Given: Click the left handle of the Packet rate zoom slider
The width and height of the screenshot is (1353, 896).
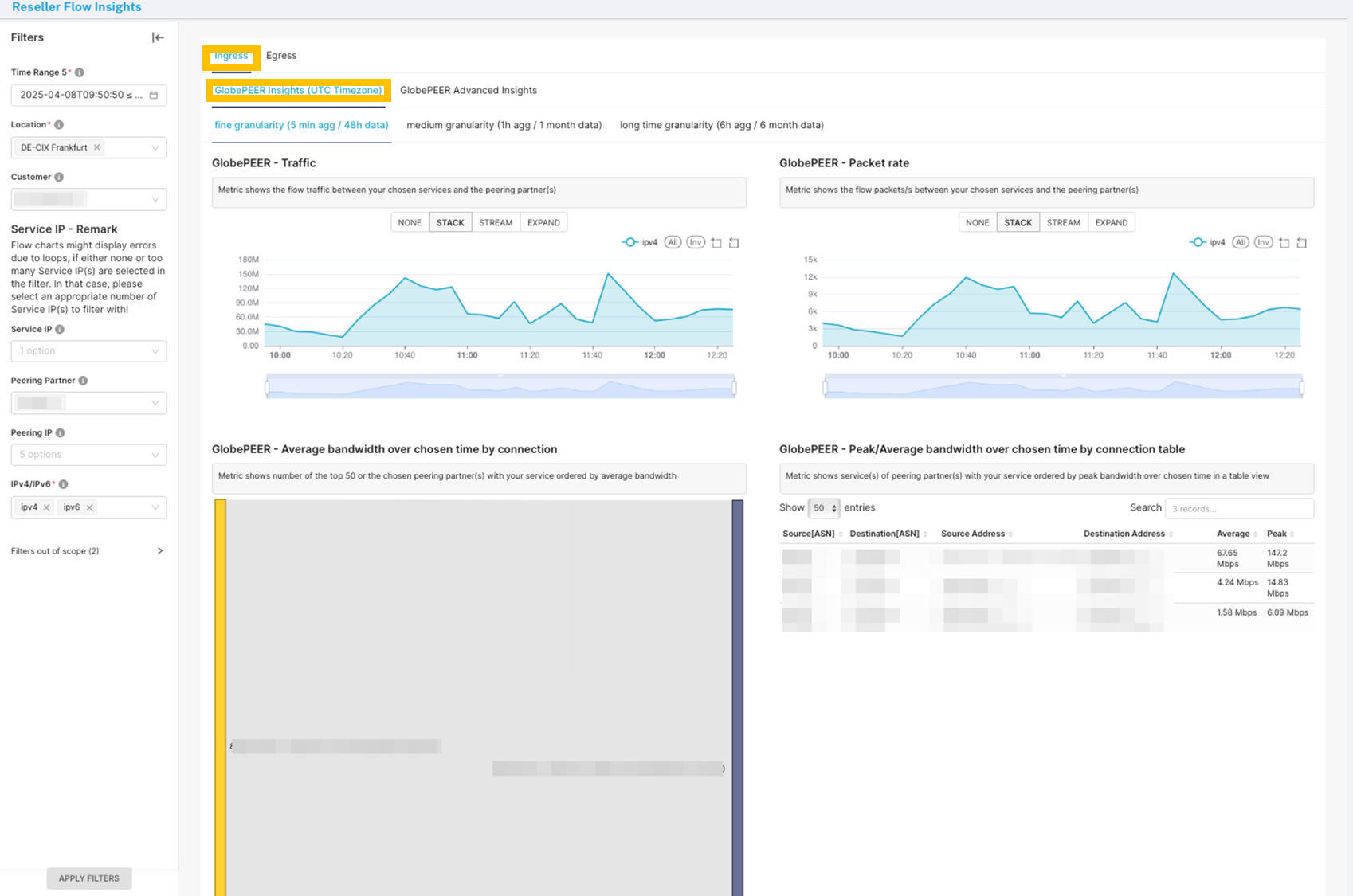Looking at the screenshot, I should (x=826, y=388).
